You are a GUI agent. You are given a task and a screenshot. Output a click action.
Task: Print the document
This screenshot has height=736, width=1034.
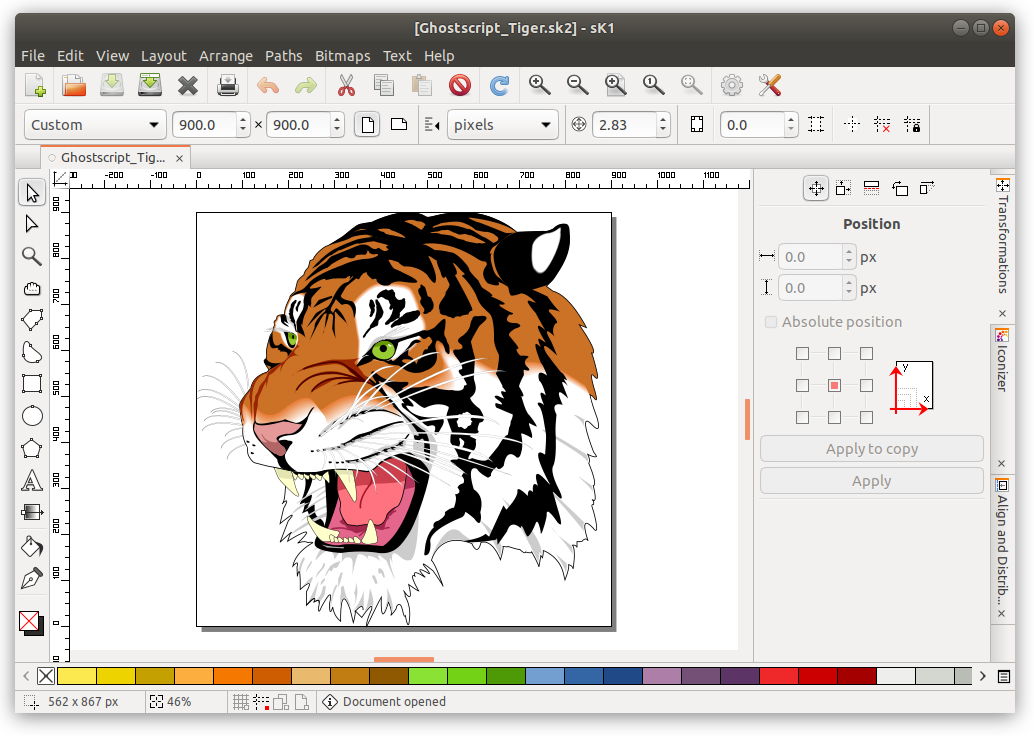click(228, 86)
